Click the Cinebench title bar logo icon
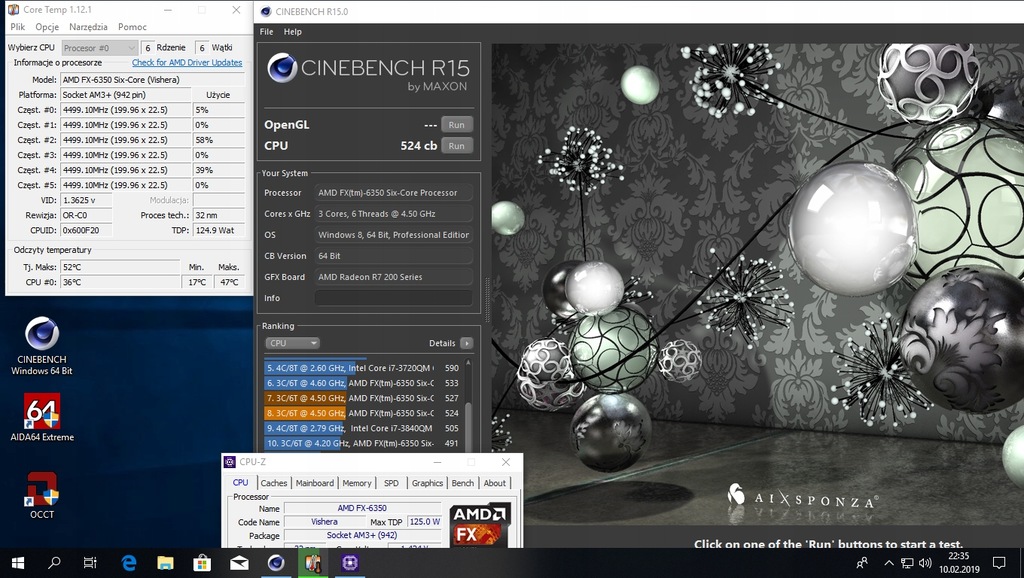1024x578 pixels. [x=266, y=12]
